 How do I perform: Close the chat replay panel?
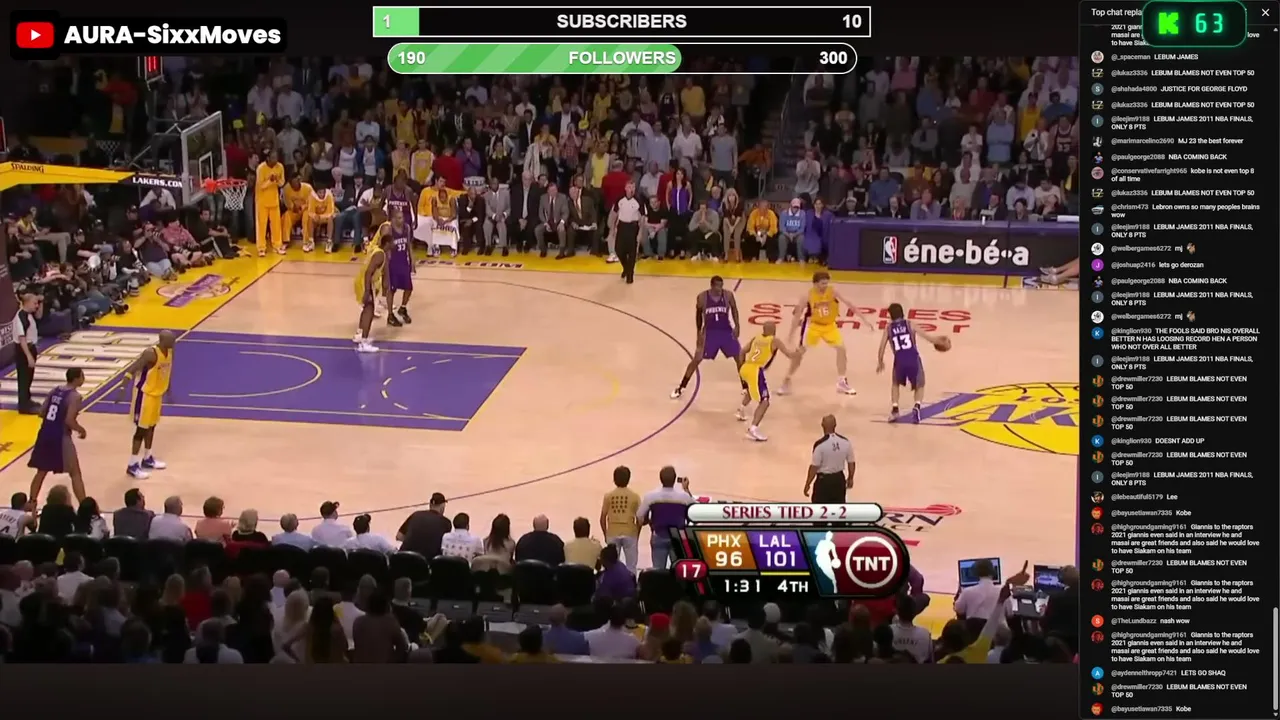pos(1265,12)
